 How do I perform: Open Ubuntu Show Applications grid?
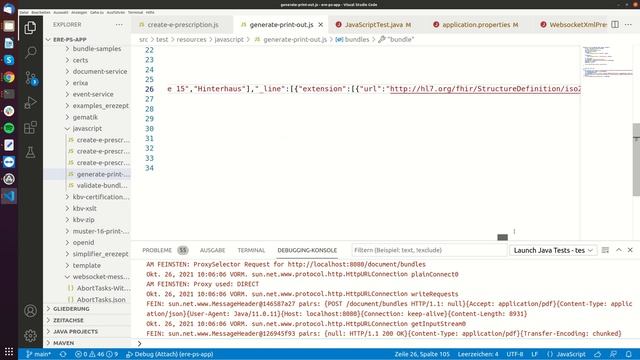pos(9,351)
